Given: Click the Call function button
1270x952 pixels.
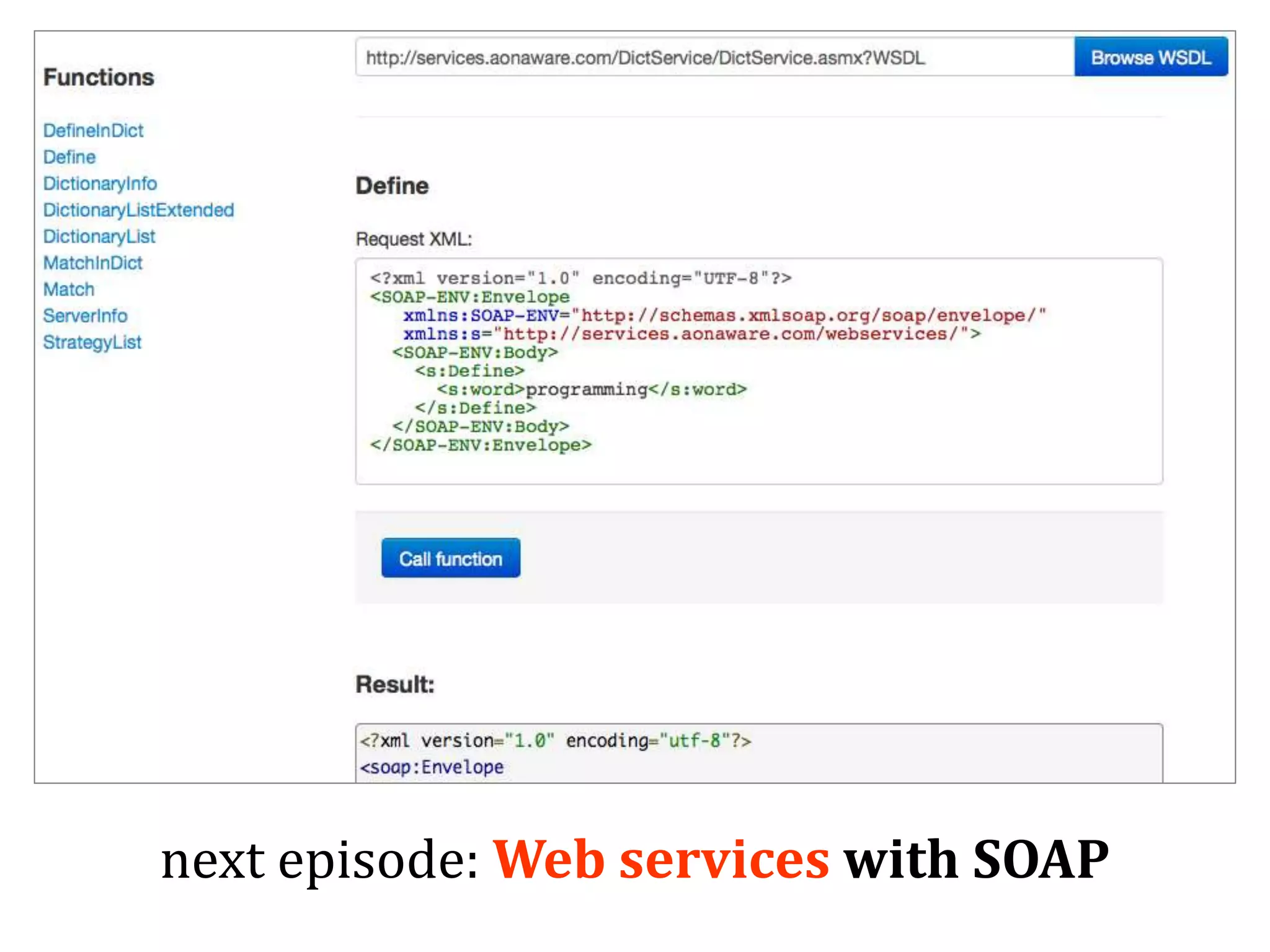Looking at the screenshot, I should tap(451, 558).
